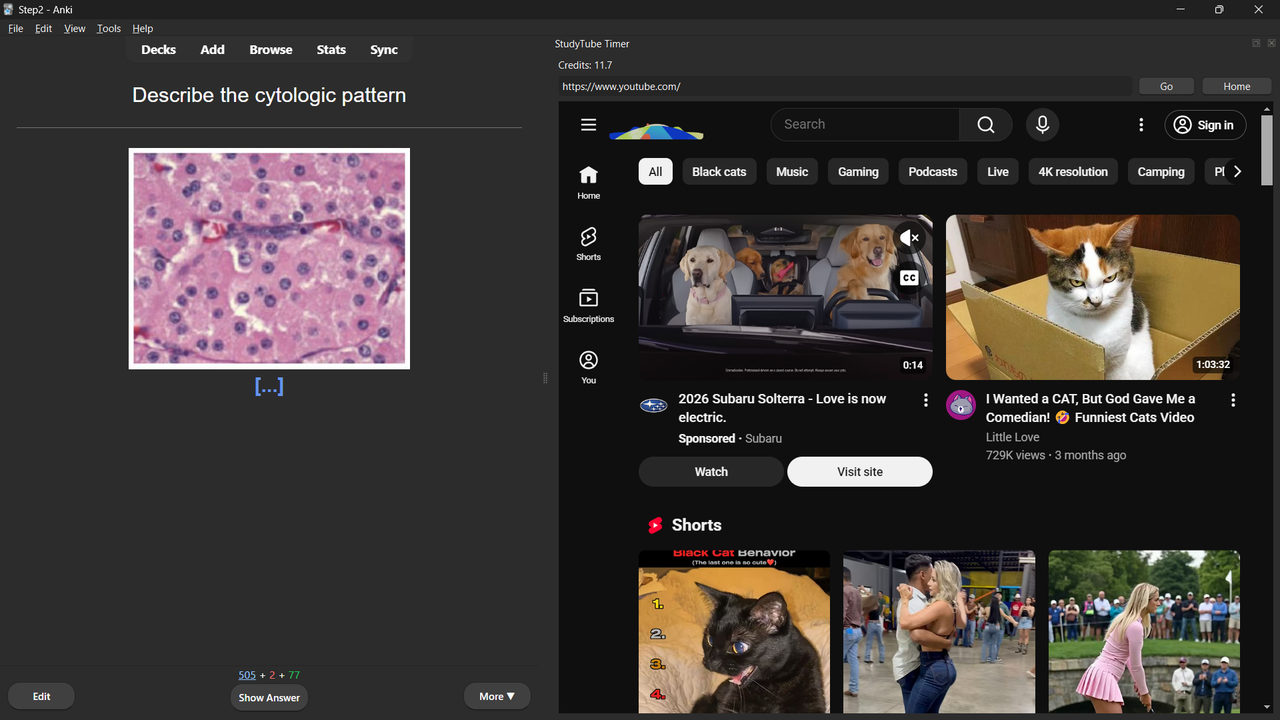
Task: Open YouTube settings three-dot menu
Action: point(1141,125)
